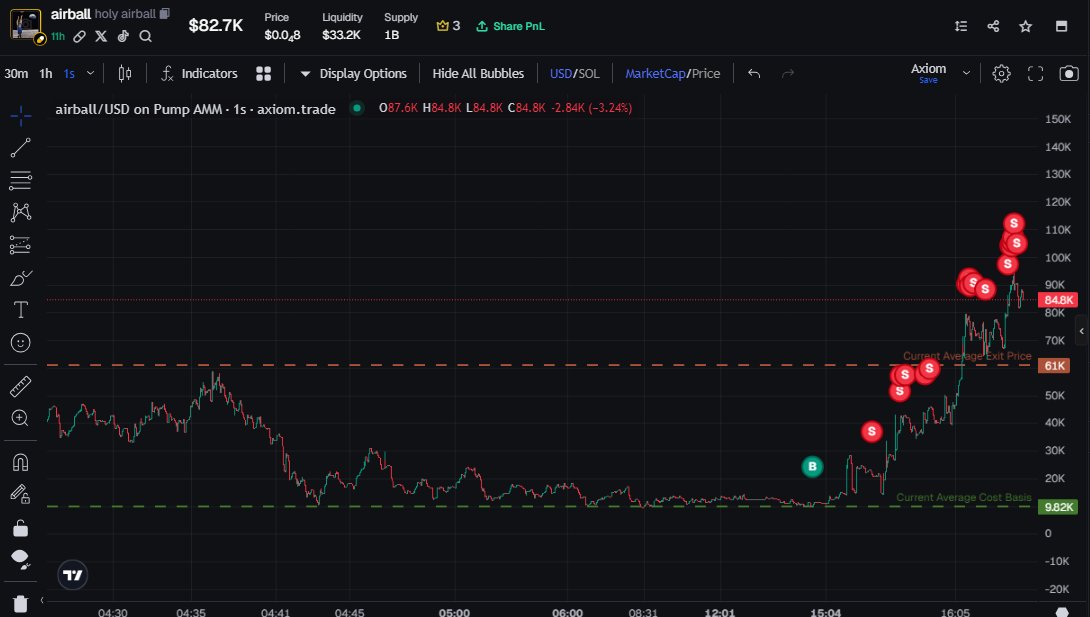Viewport: 1090px width, 617px height.
Task: Click the $33.2K Liquidity value
Action: click(x=341, y=35)
